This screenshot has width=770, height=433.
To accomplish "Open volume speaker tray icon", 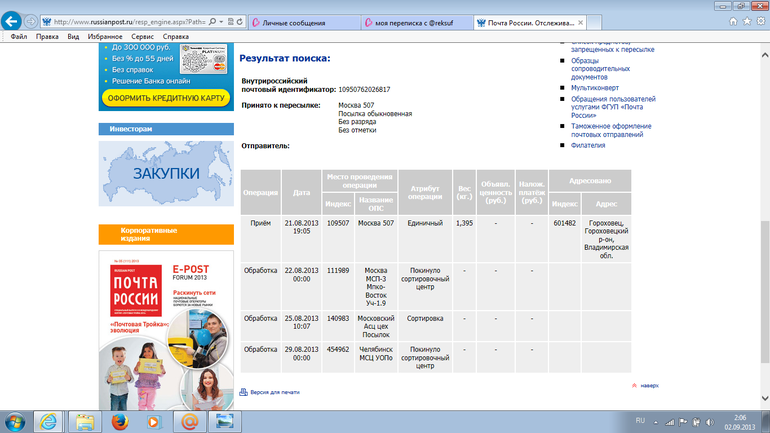I will tap(710, 422).
